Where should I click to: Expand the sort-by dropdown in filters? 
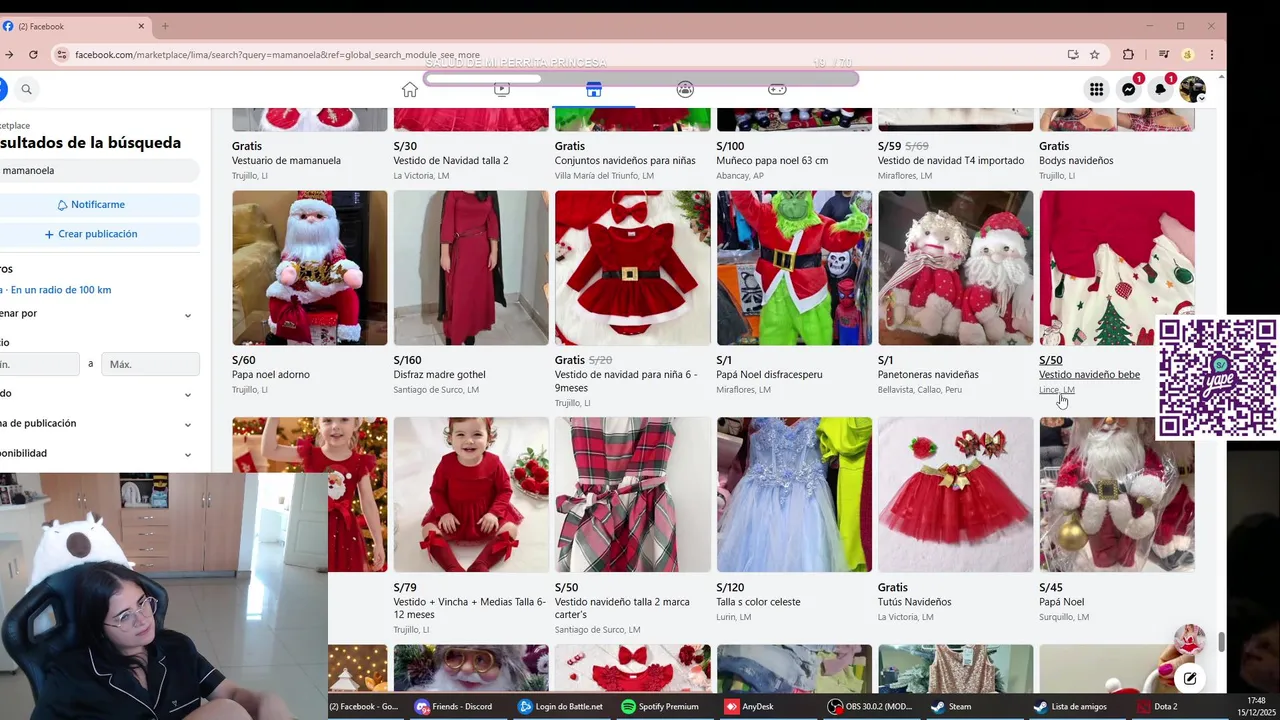tap(187, 315)
